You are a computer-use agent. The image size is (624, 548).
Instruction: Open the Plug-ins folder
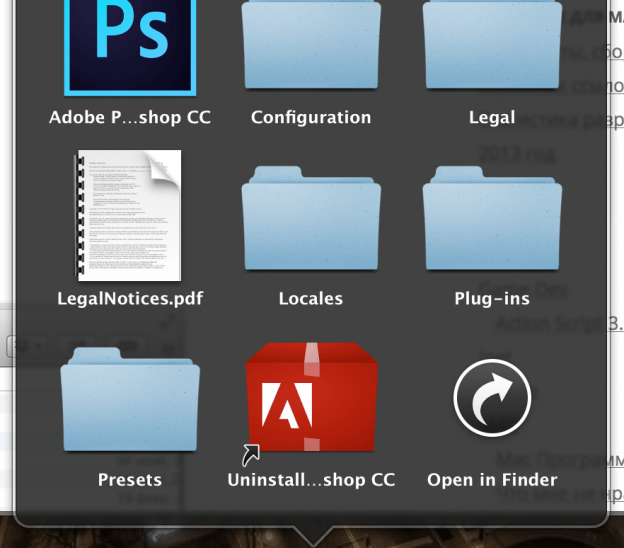(x=492, y=218)
